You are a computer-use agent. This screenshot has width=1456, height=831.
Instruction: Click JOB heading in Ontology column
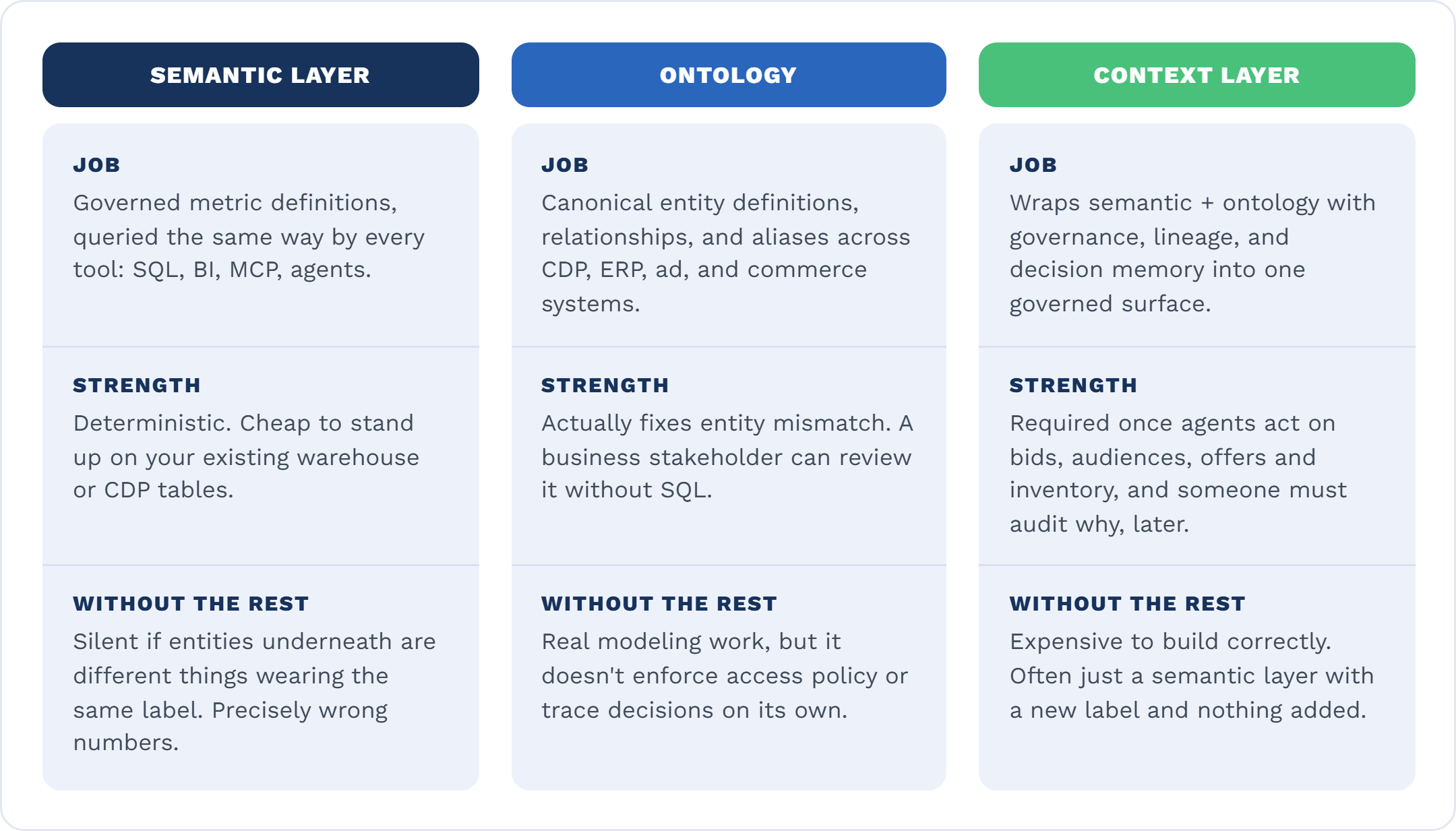click(x=565, y=165)
